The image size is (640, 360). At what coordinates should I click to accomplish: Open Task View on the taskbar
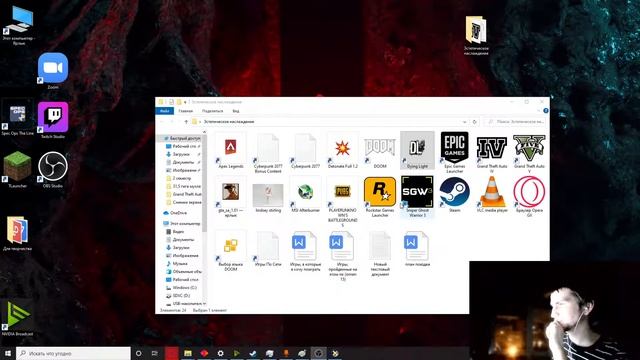click(155, 353)
